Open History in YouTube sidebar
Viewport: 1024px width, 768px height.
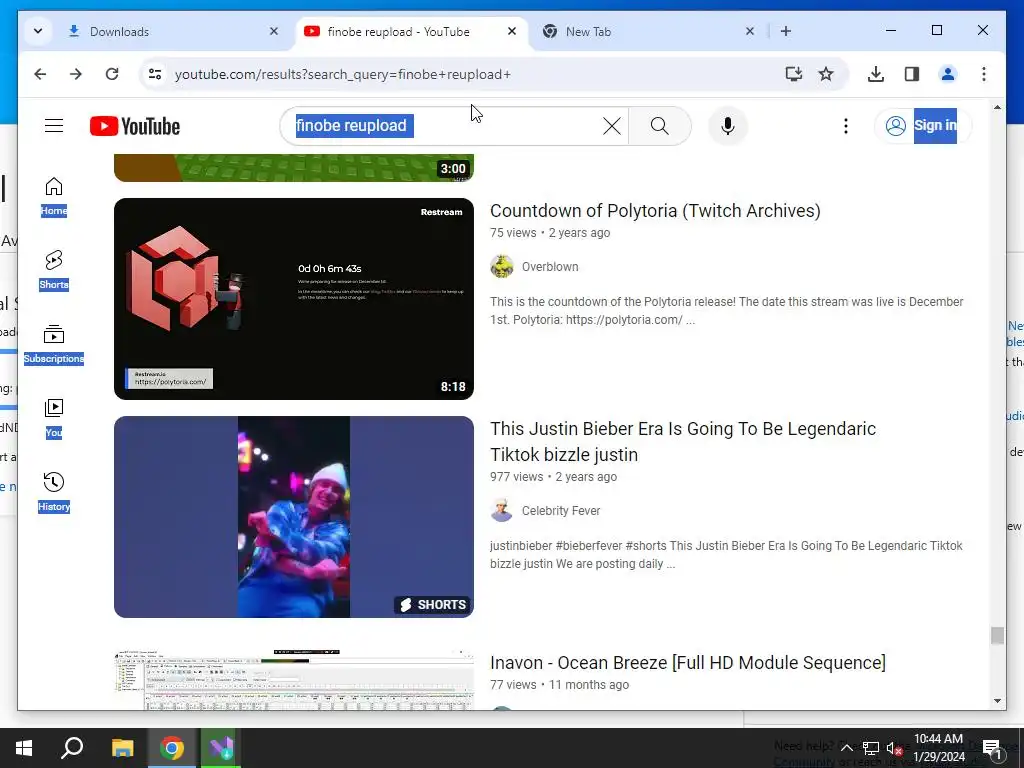point(54,492)
